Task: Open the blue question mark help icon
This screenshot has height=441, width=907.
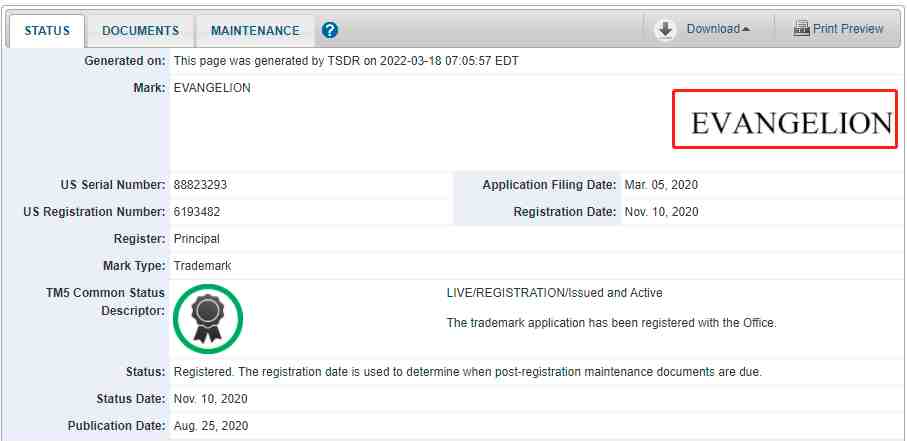Action: 330,30
